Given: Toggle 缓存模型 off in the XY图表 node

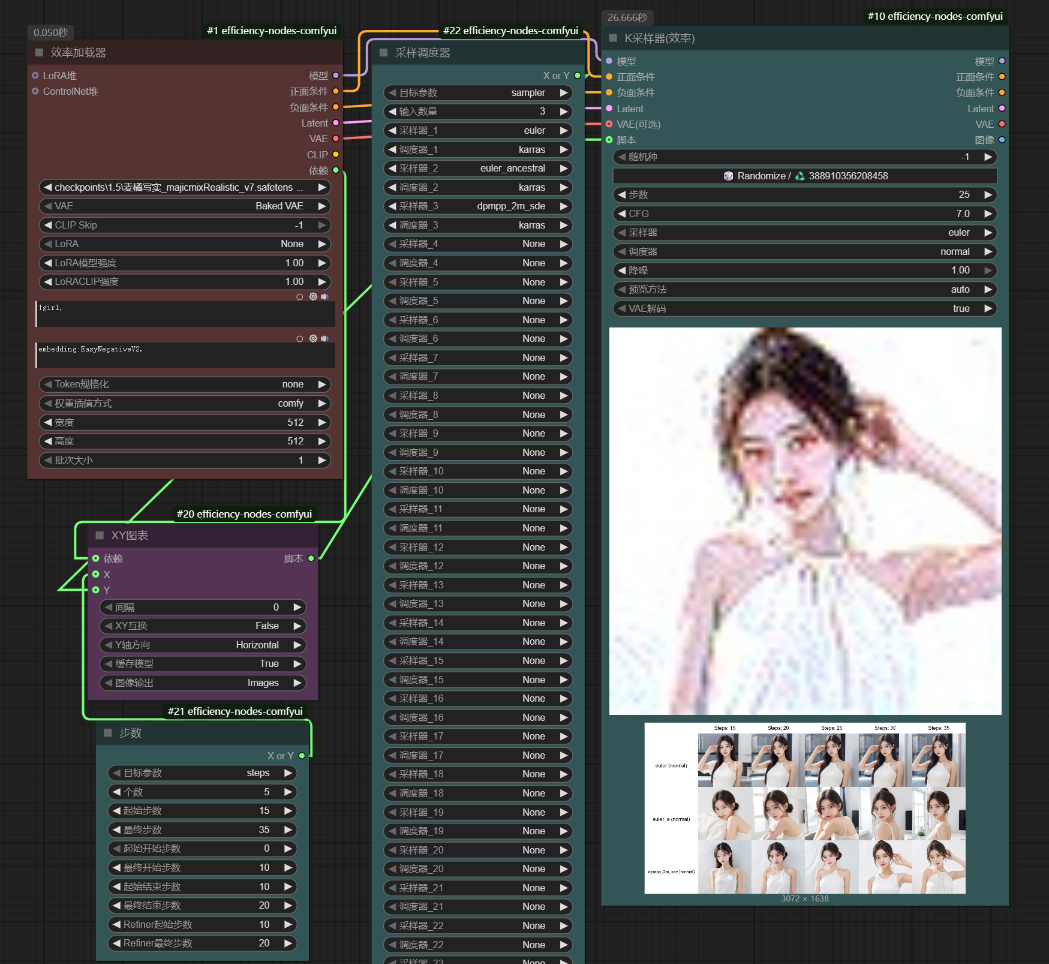Looking at the screenshot, I should (203, 663).
